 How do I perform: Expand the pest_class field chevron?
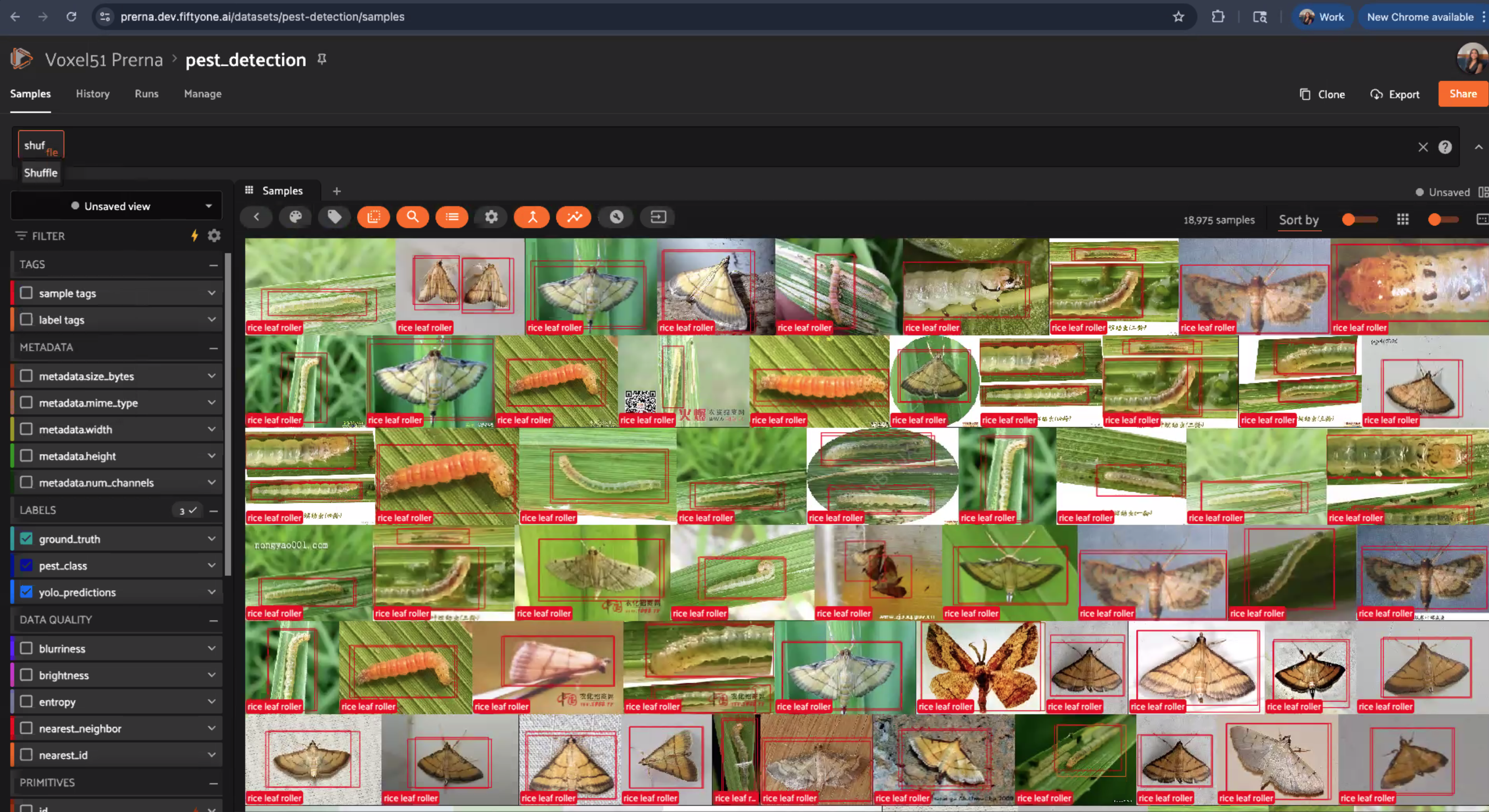coord(211,565)
